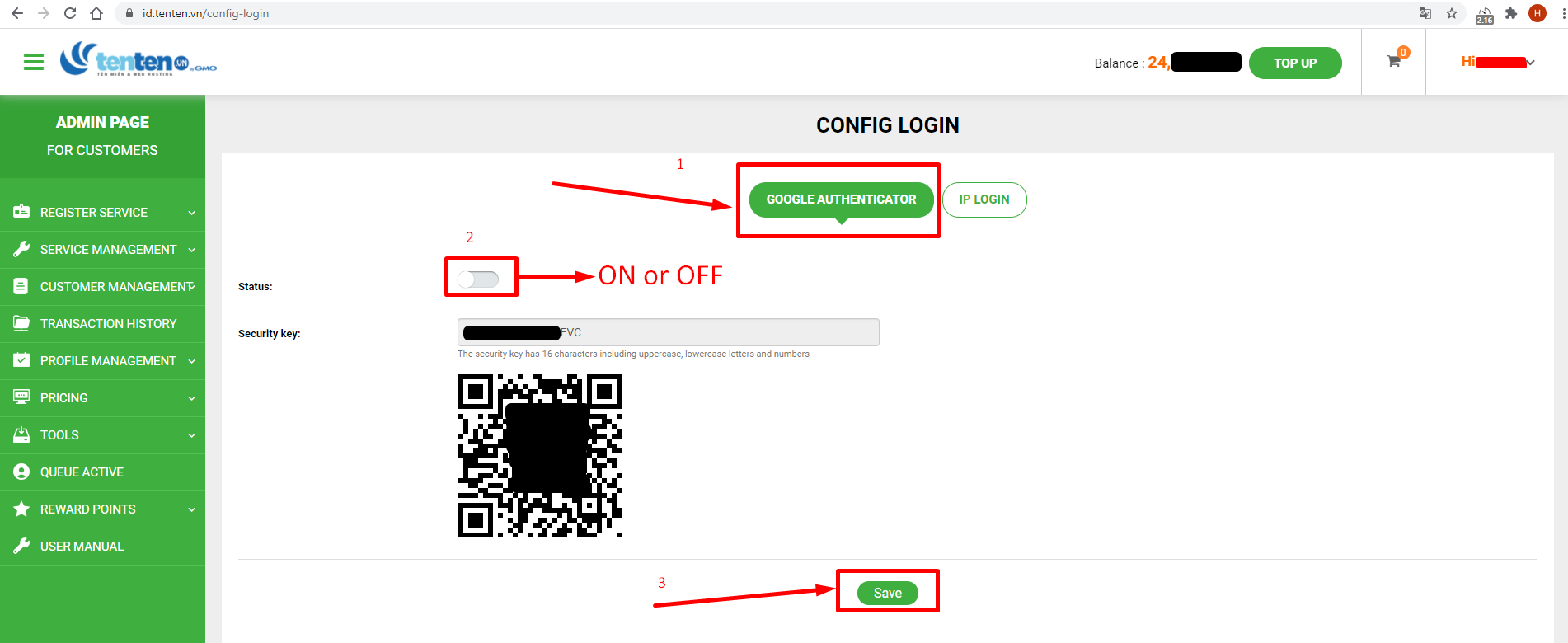Open the browser extensions puzzle icon
Screen dimensions: 1568x643
tap(1511, 13)
